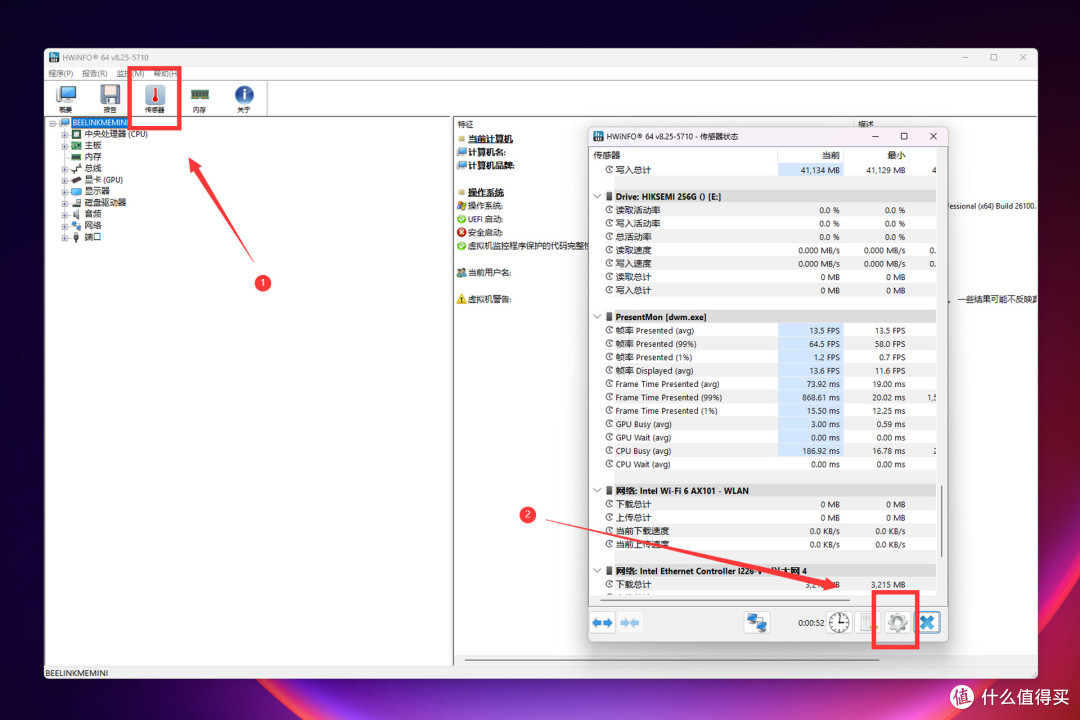Click the 0:00:52 elapsed time readout
Viewport: 1080px width, 720px height.
(x=811, y=623)
